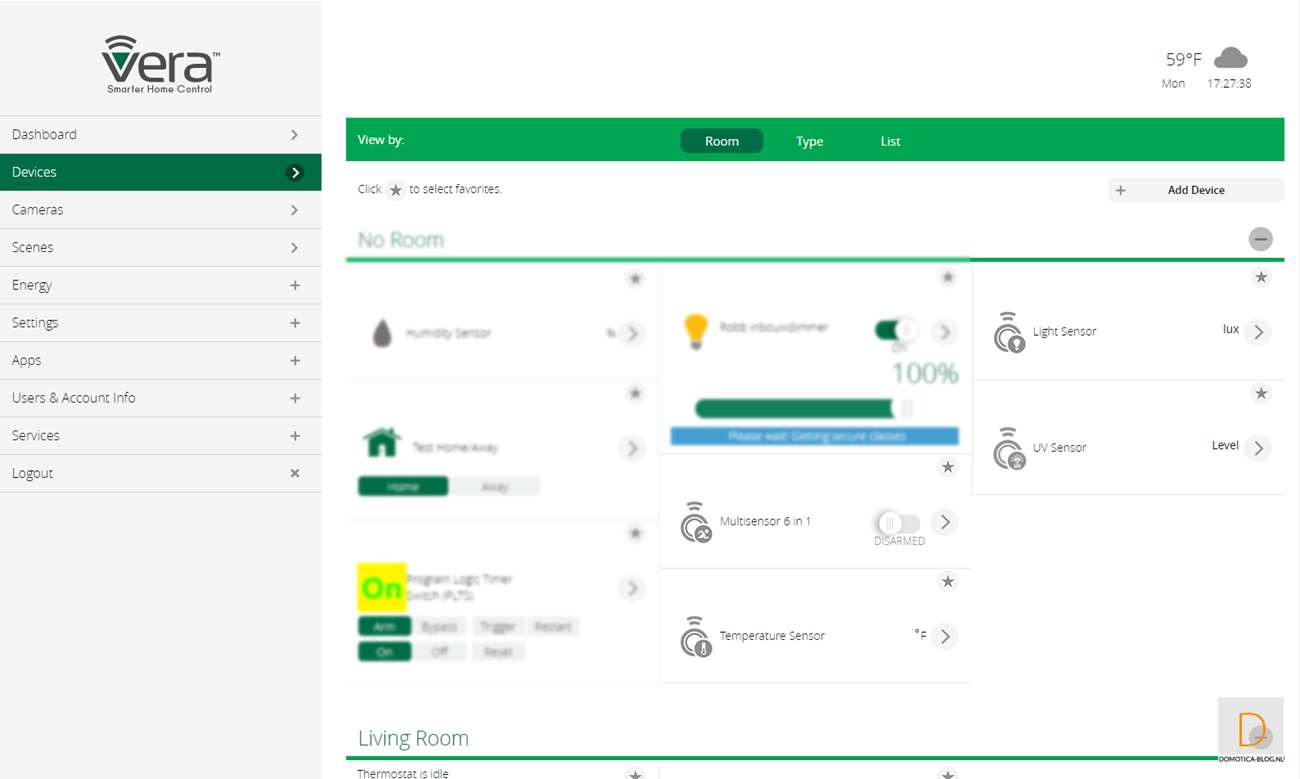Toggle the dimmer on/off switch
1300x779 pixels.
895,330
